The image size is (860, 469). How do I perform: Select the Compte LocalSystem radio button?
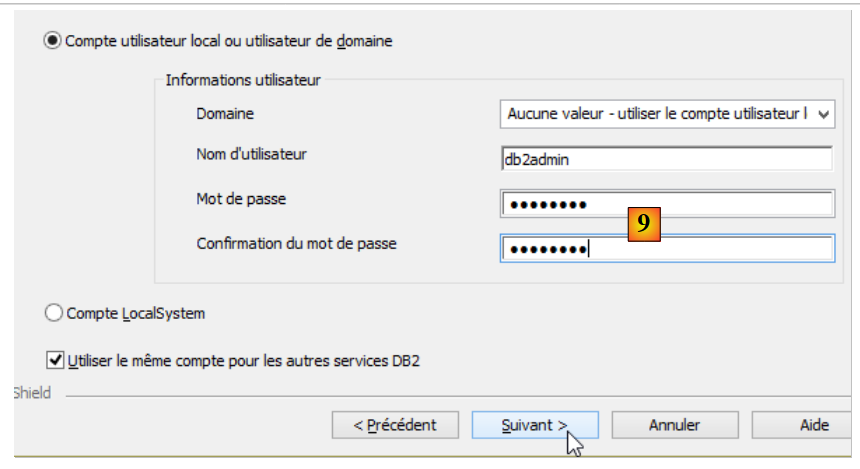click(x=54, y=314)
